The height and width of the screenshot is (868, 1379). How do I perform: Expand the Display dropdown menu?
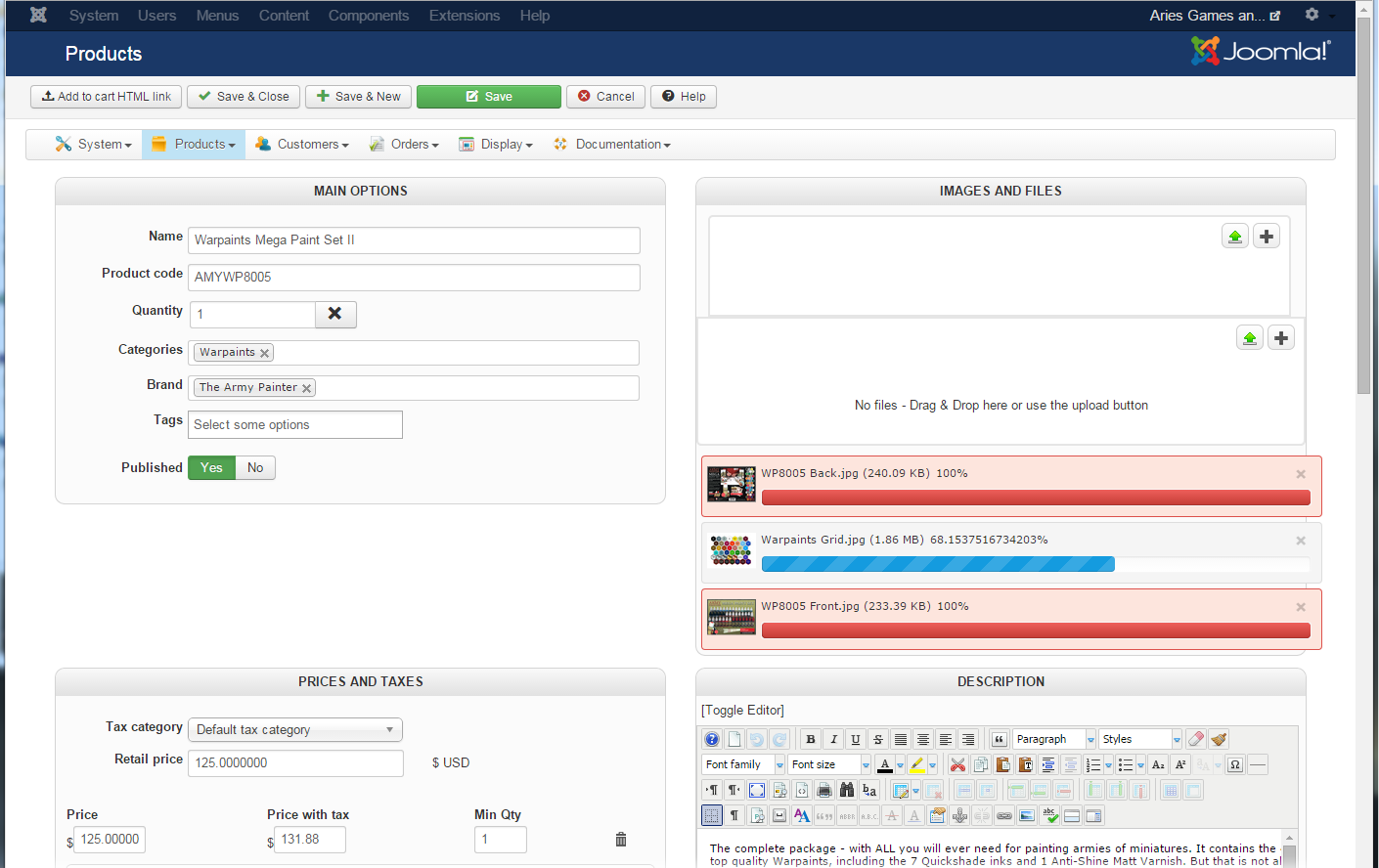click(496, 145)
